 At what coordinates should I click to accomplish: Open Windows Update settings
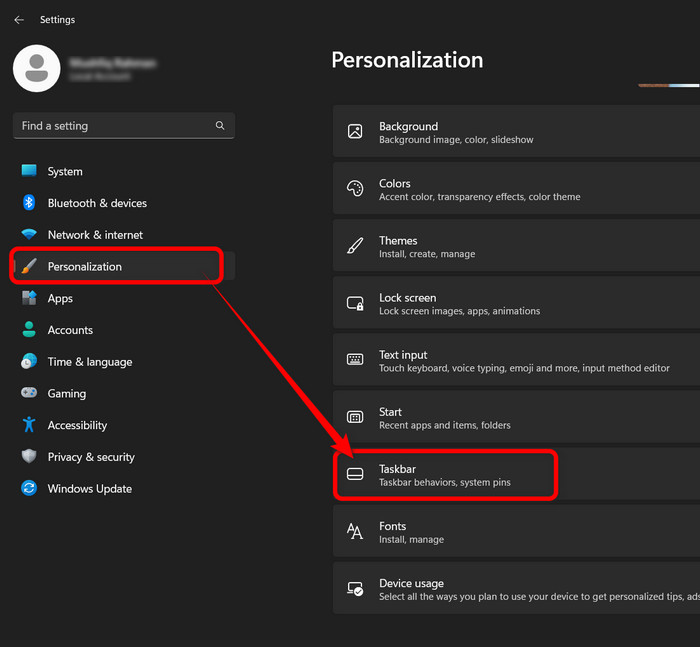(x=124, y=488)
